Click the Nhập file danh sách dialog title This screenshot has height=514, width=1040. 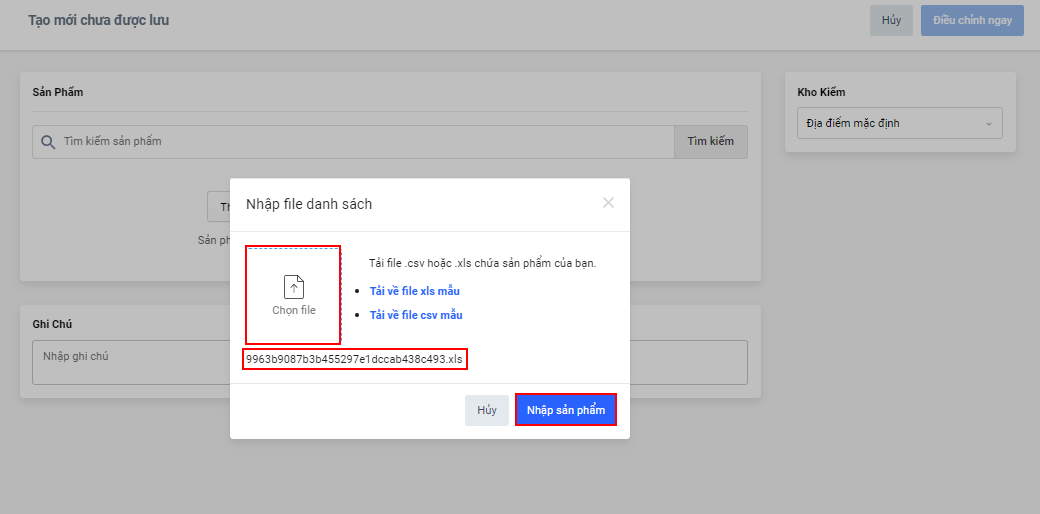click(x=309, y=204)
